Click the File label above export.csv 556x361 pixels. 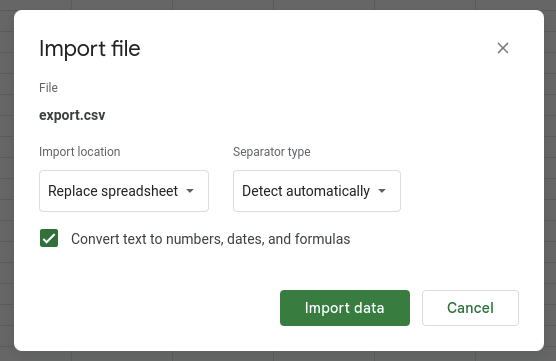pos(48,88)
